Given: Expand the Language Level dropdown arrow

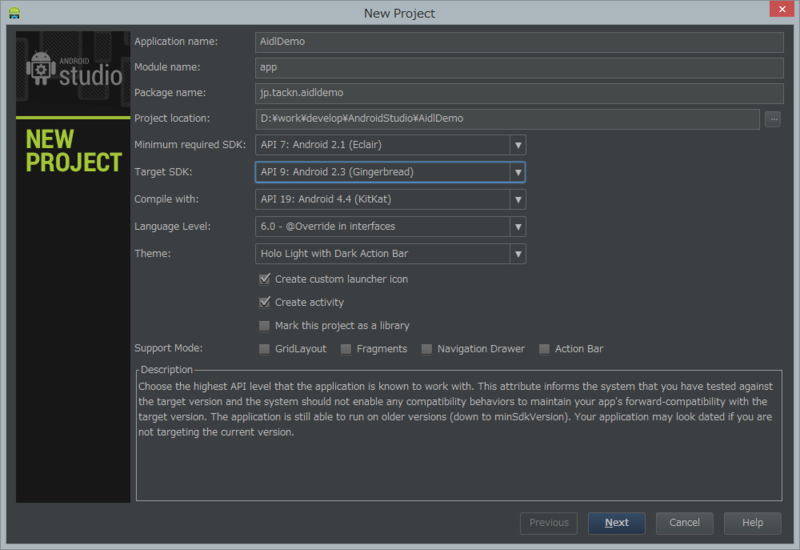Looking at the screenshot, I should (518, 227).
